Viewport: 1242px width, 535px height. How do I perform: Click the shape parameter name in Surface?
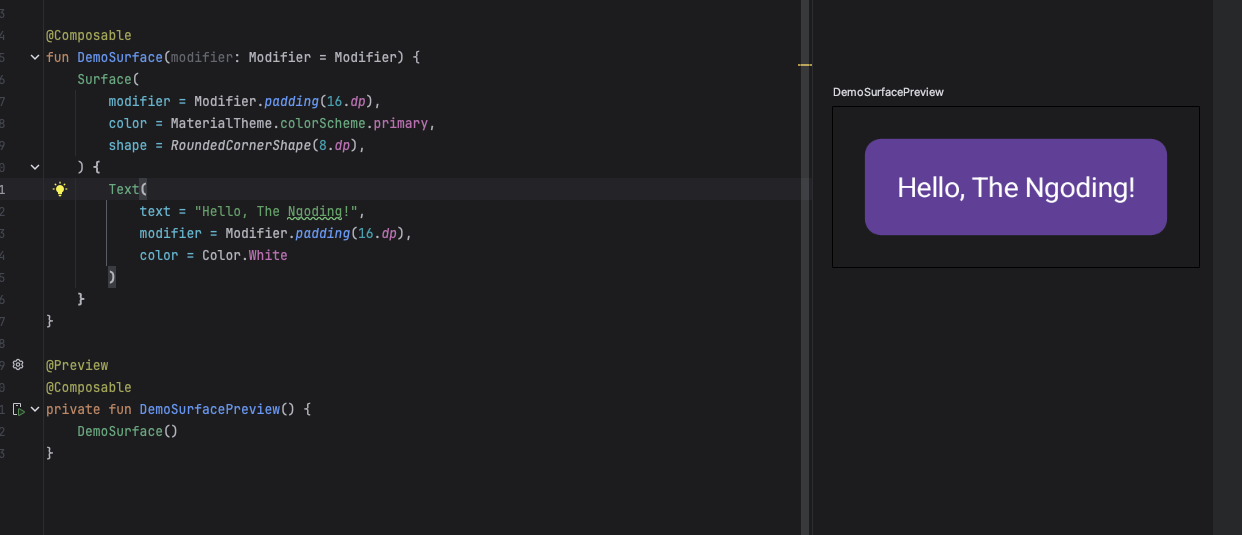(x=128, y=145)
